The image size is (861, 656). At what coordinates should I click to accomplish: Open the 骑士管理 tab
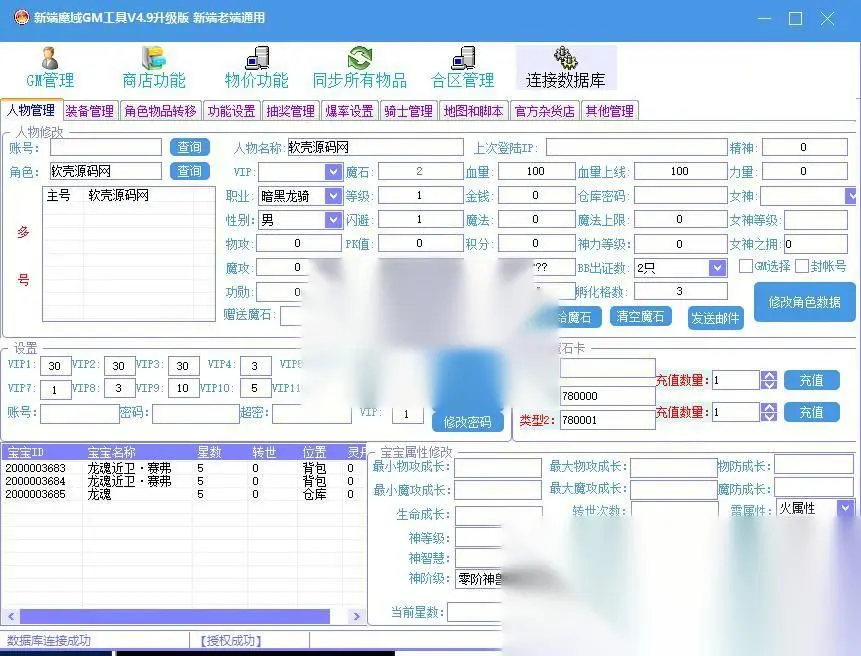tap(409, 111)
